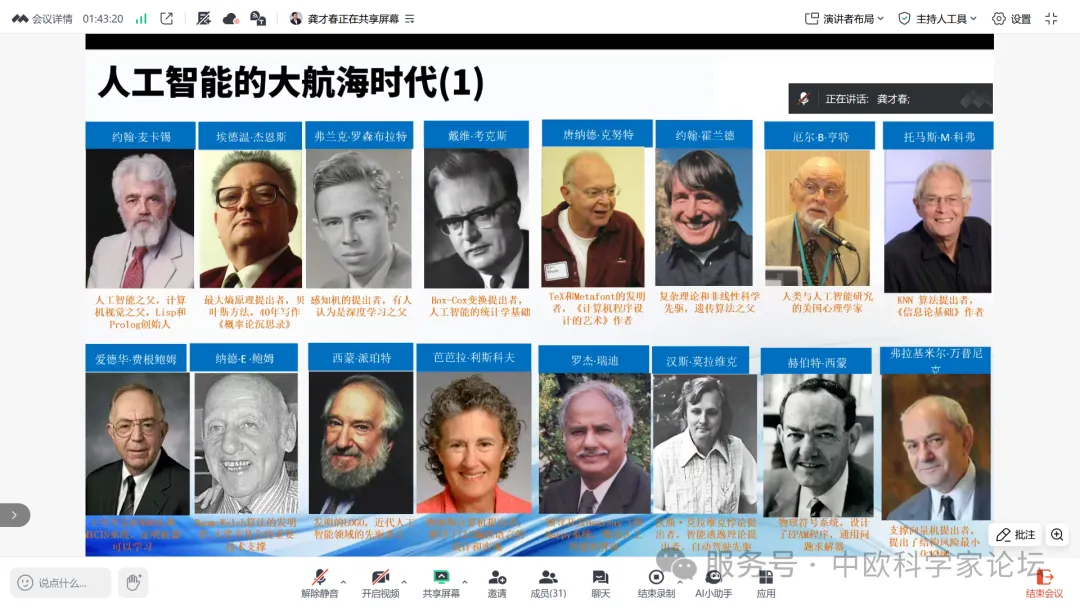The image size is (1080, 608).
Task: Click the cloud recording status icon
Action: pos(230,18)
